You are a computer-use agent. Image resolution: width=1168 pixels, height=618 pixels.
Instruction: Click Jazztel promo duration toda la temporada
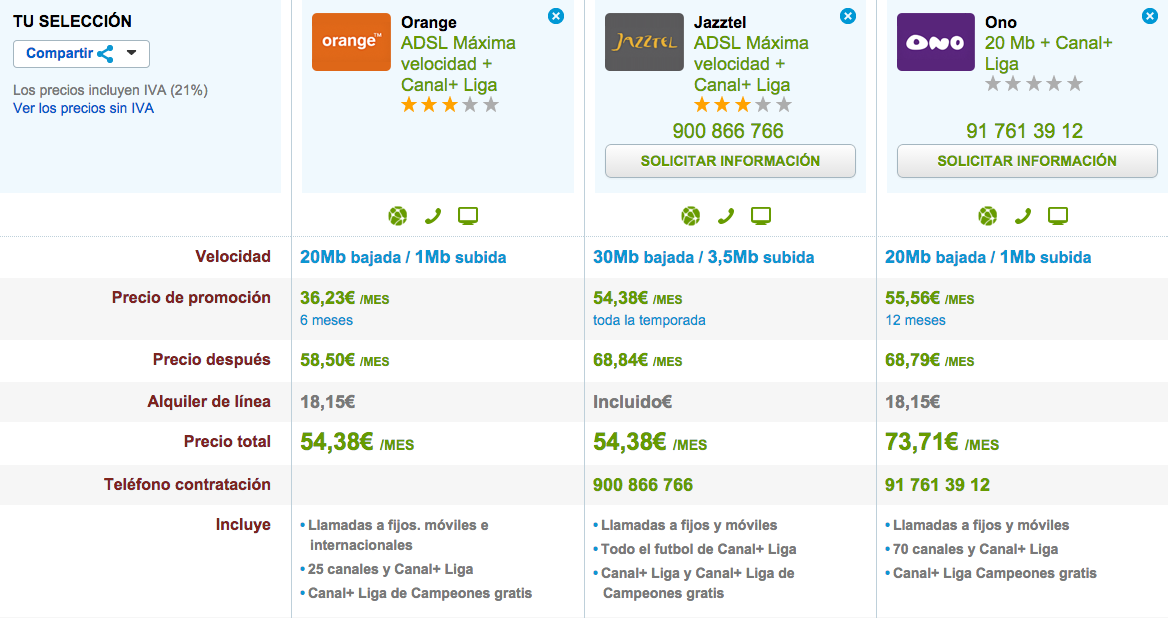649,320
